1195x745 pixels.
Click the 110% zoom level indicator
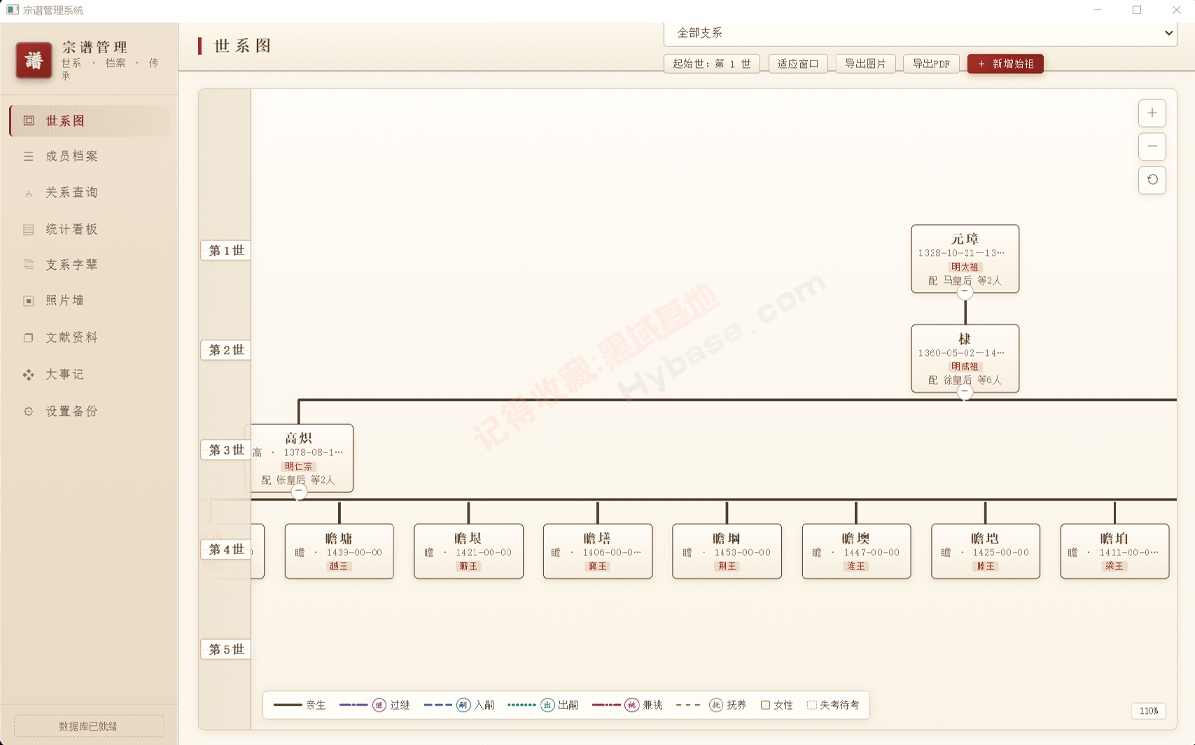[x=1149, y=711]
